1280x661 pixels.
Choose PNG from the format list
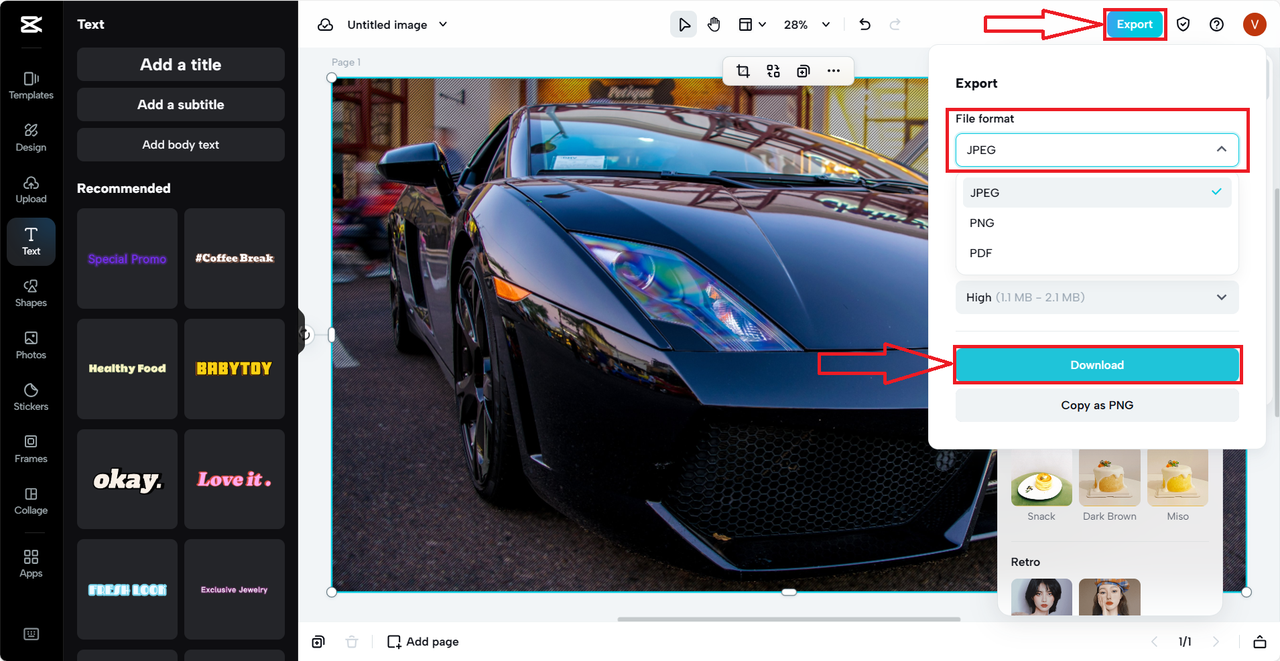pyautogui.click(x=1097, y=223)
